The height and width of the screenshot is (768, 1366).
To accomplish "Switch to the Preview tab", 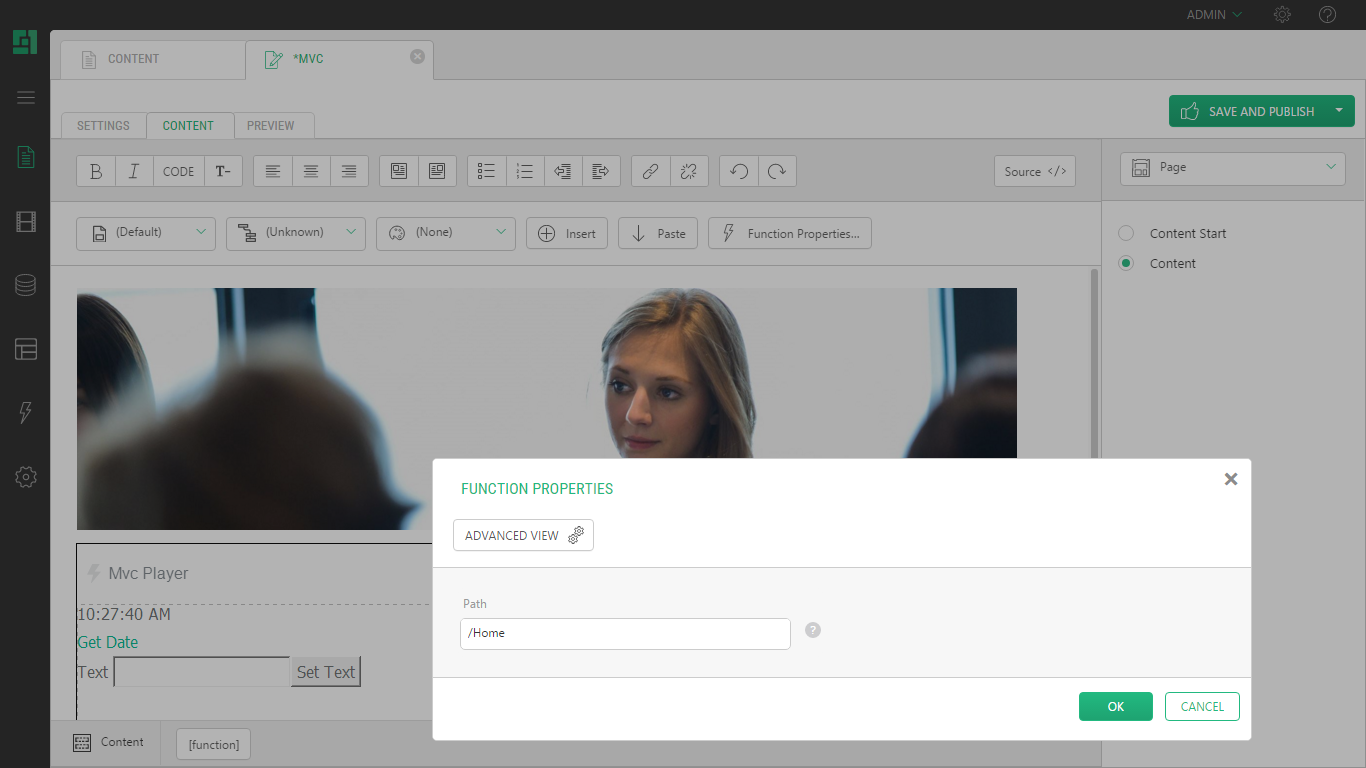I will click(x=270, y=126).
